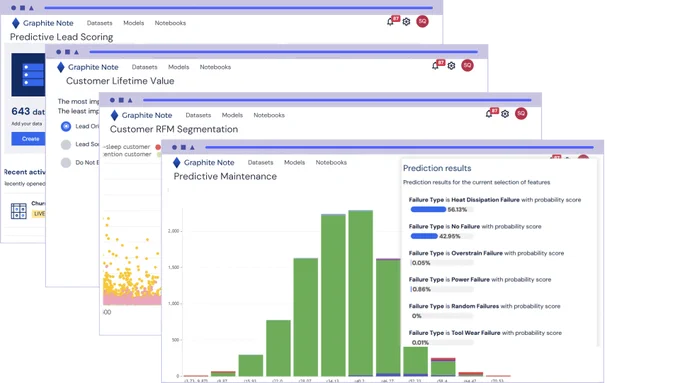Open notifications bell in Customer RFM Segmentation window
Viewport: 680px width, 383px height.
(489, 114)
